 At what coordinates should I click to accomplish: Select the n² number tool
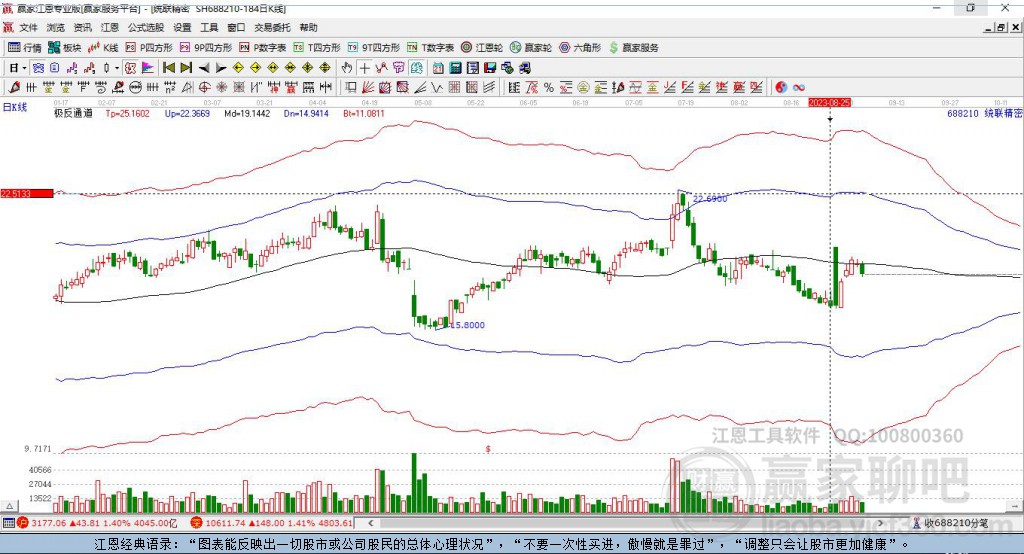170,87
